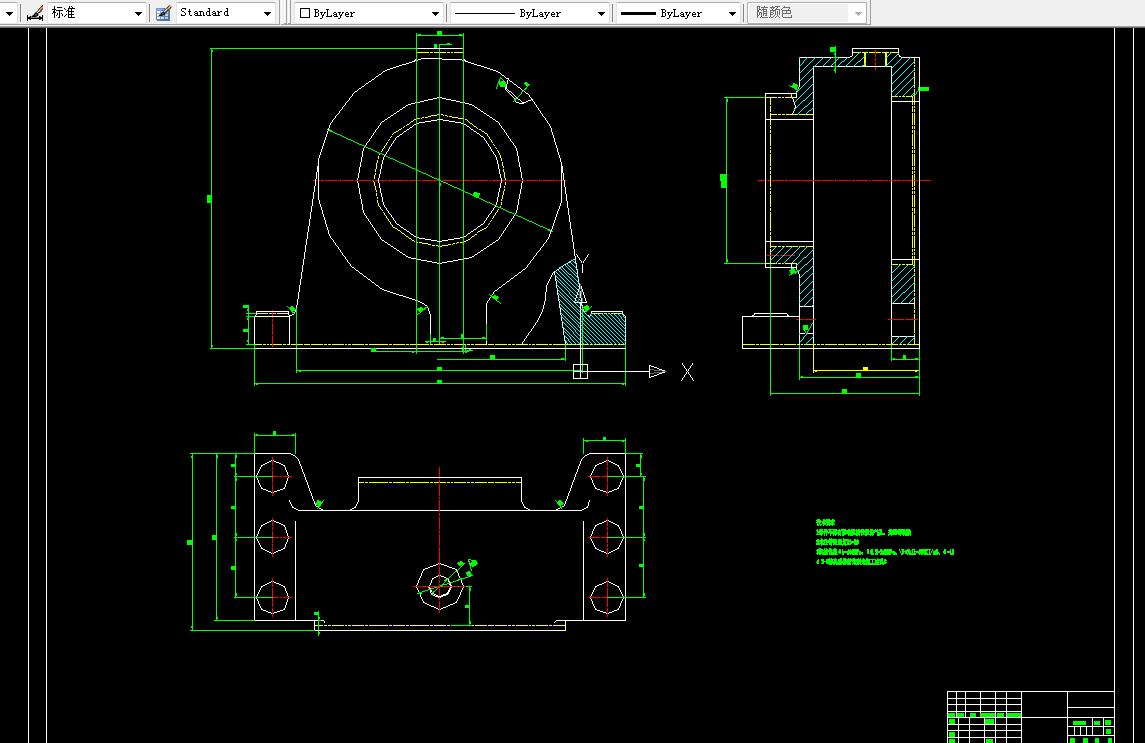Click the UCS origin square box
1145x743 pixels.
[x=581, y=372]
